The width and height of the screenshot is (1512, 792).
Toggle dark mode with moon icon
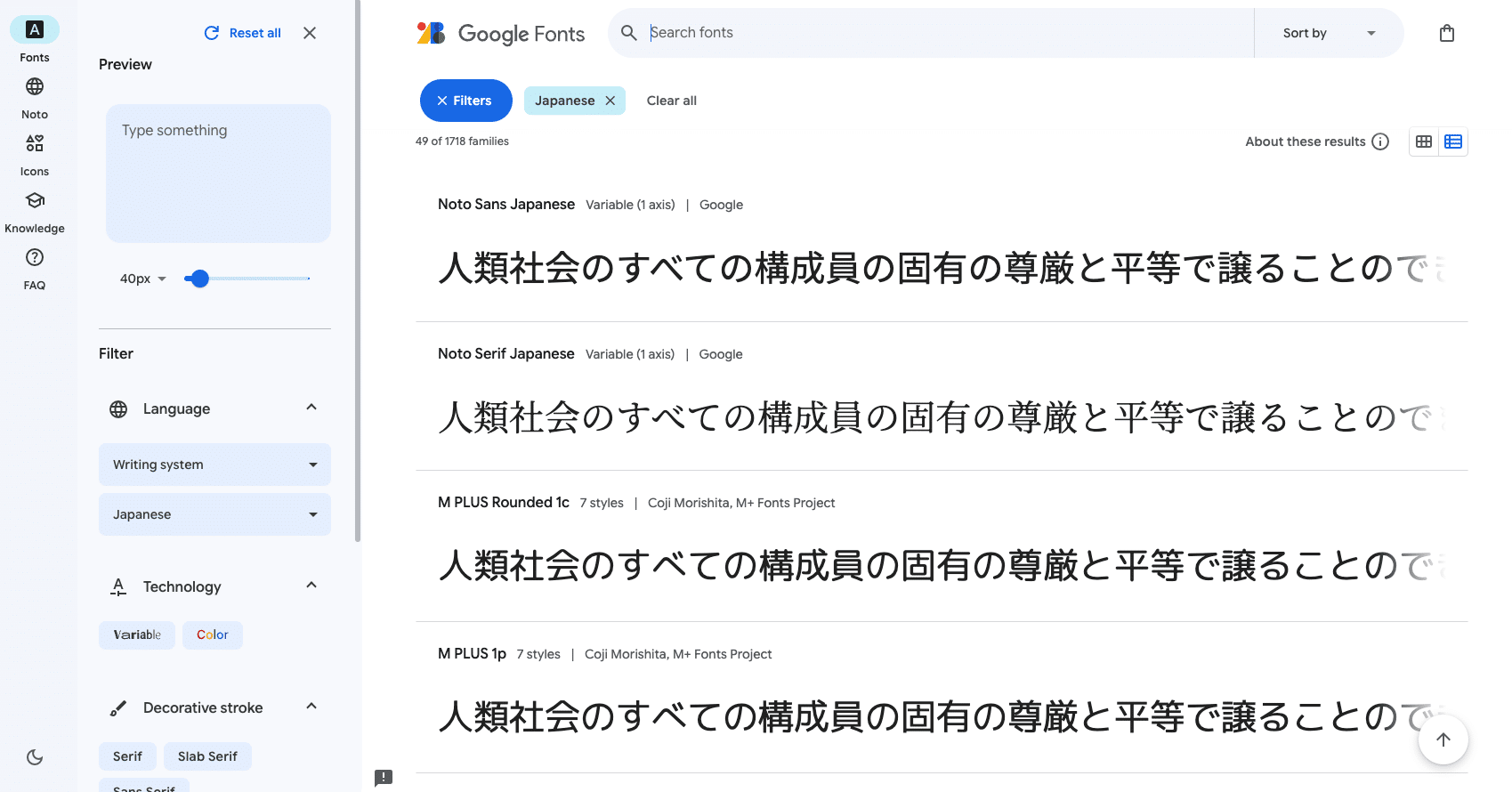pos(34,756)
